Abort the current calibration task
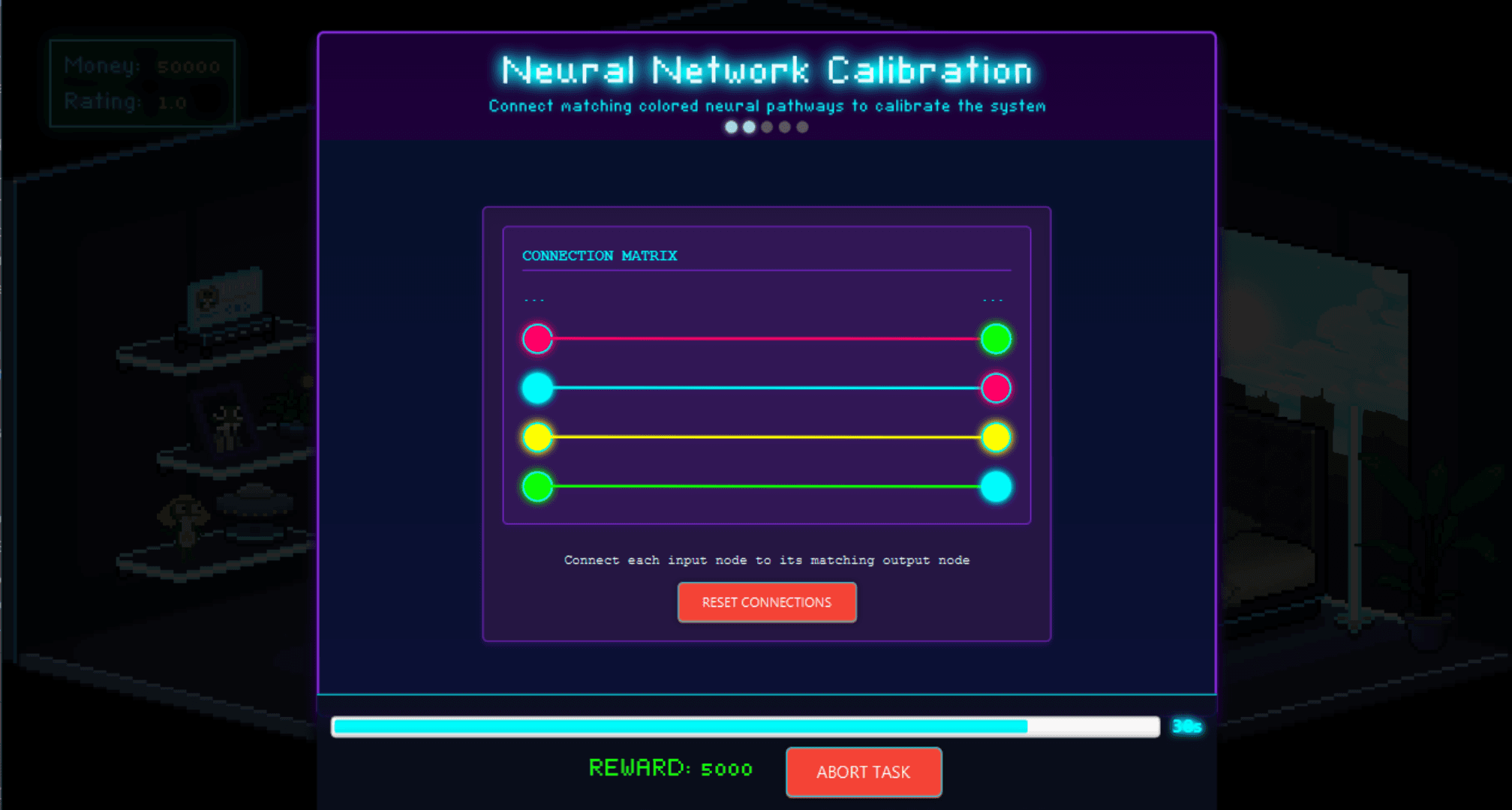 coord(863,772)
